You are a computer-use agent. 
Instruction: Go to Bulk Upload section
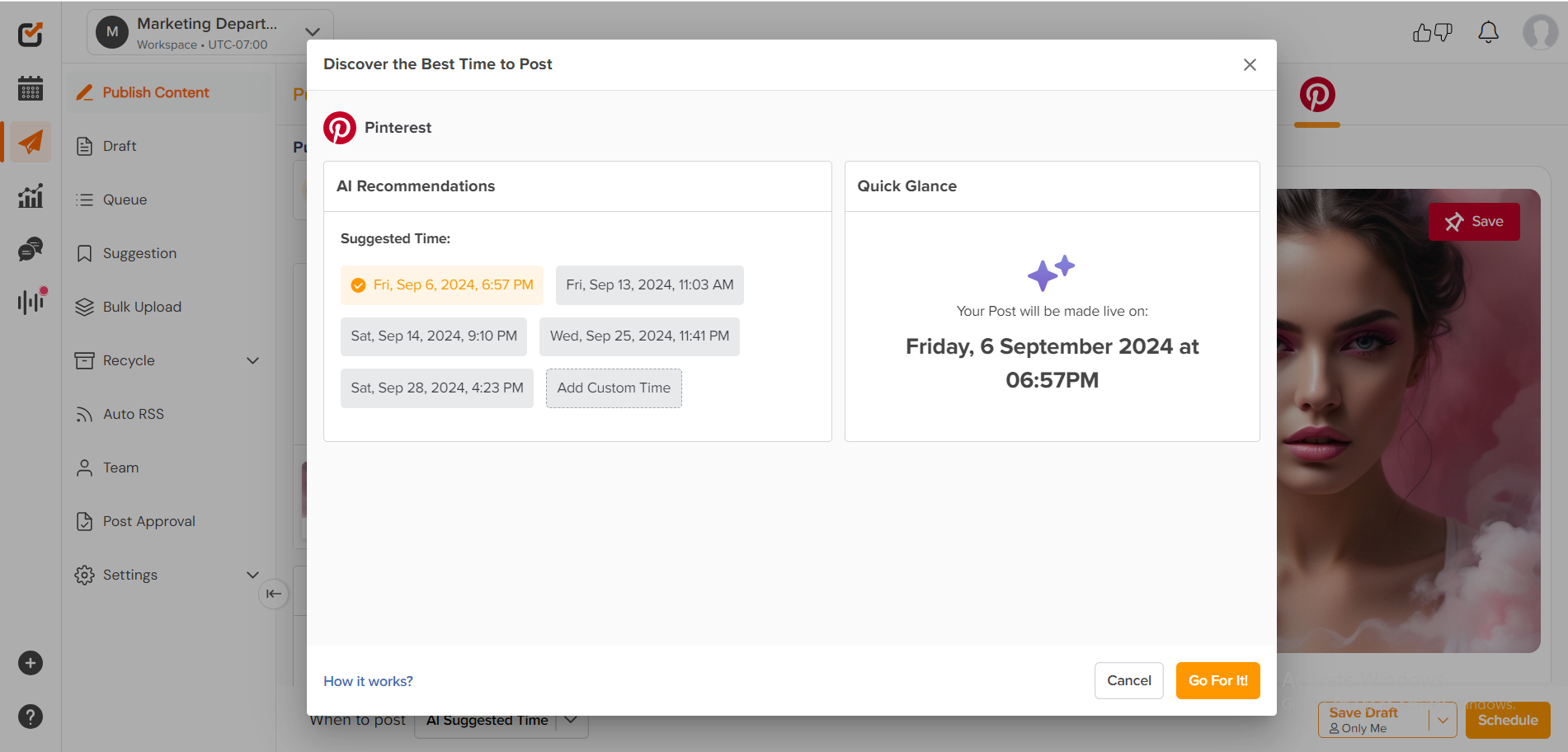(x=141, y=307)
